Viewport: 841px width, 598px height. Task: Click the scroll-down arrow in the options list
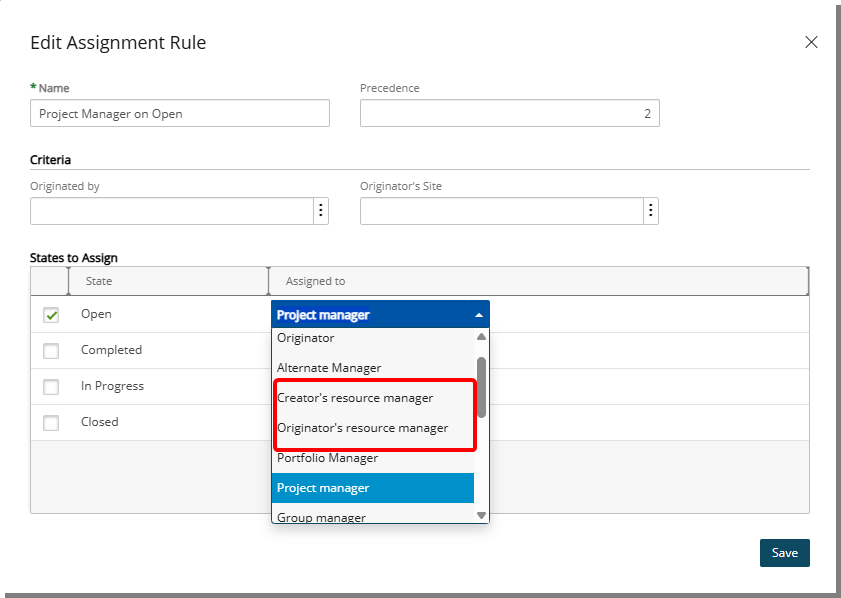(481, 514)
